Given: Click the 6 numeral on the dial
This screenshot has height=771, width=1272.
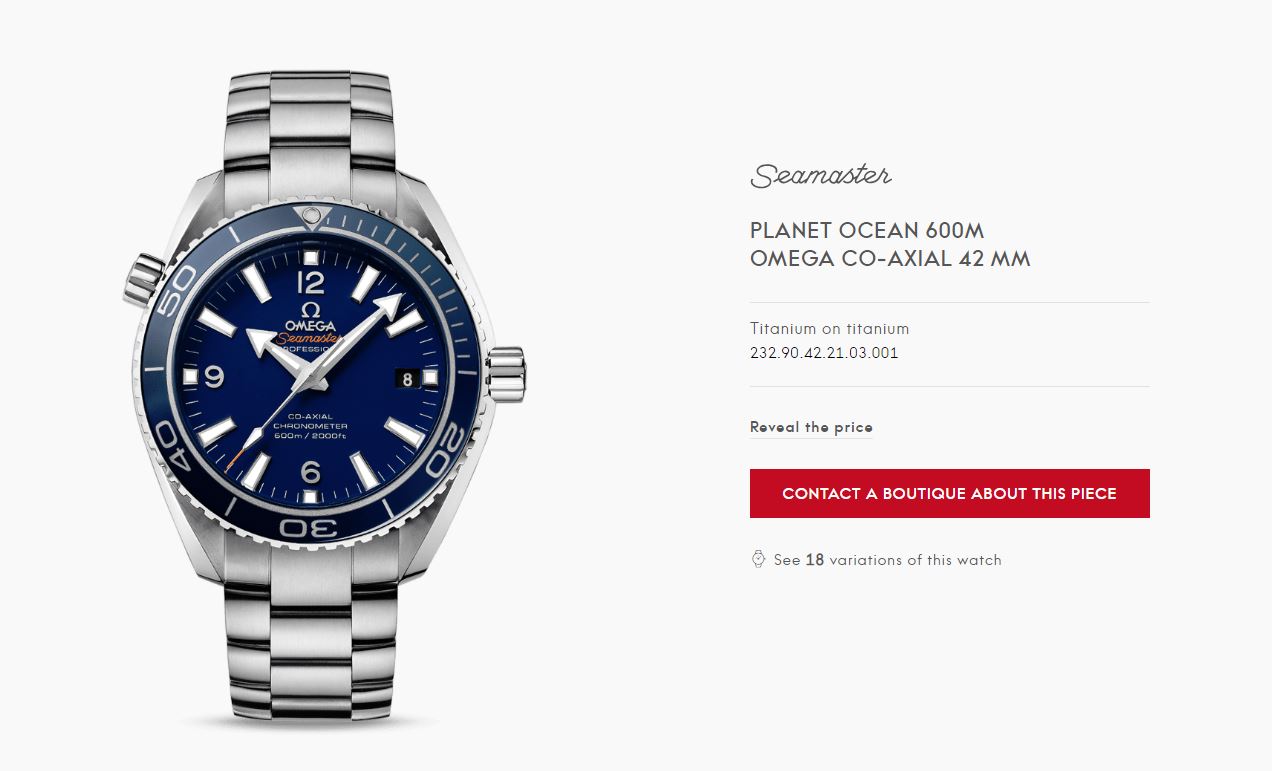Looking at the screenshot, I should point(310,472).
